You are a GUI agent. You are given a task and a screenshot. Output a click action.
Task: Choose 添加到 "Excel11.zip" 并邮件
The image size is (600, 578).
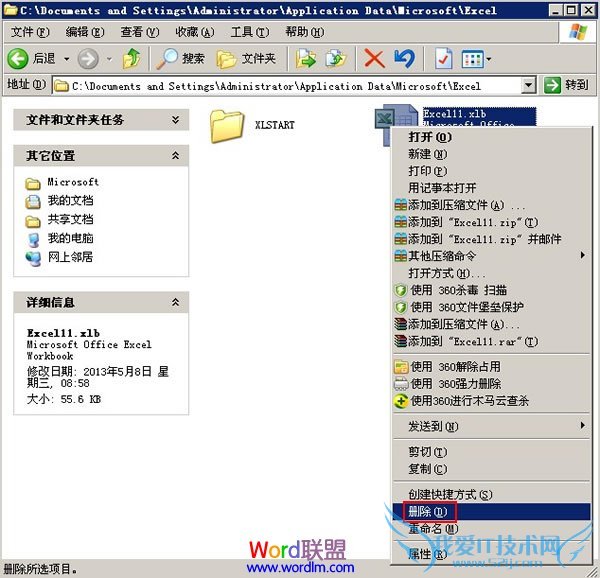click(491, 239)
